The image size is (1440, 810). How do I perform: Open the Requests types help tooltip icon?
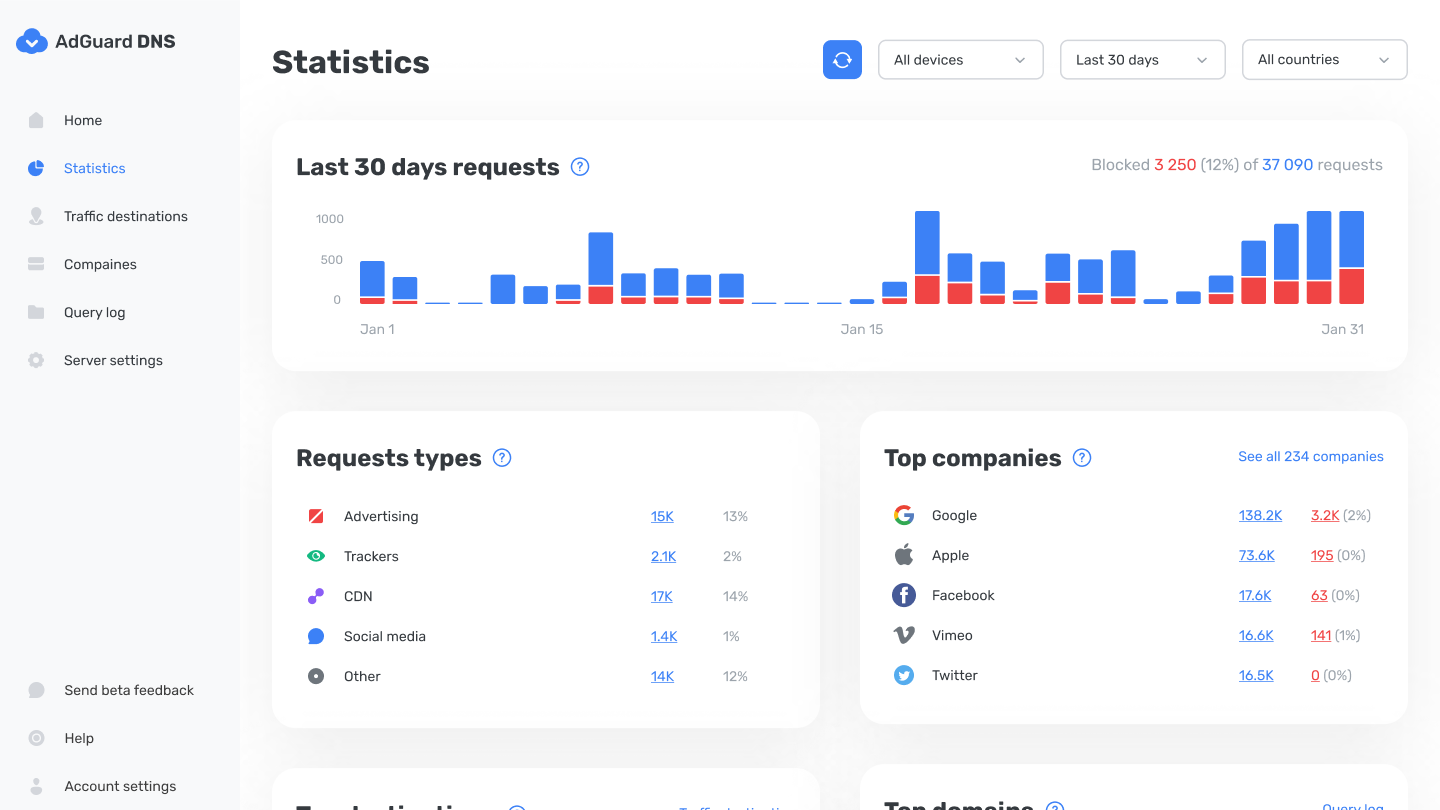(x=502, y=458)
